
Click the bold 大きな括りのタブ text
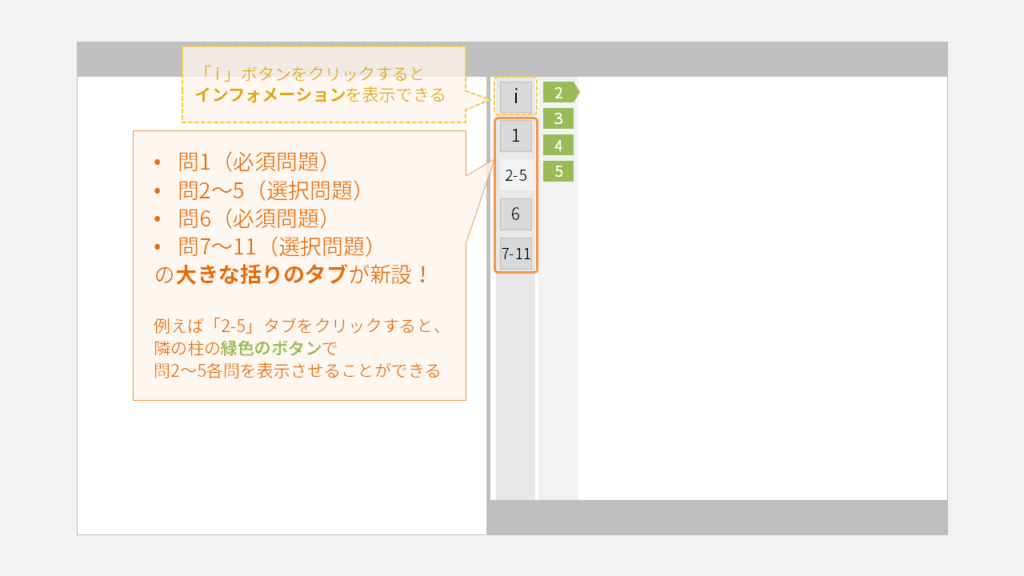click(x=261, y=275)
